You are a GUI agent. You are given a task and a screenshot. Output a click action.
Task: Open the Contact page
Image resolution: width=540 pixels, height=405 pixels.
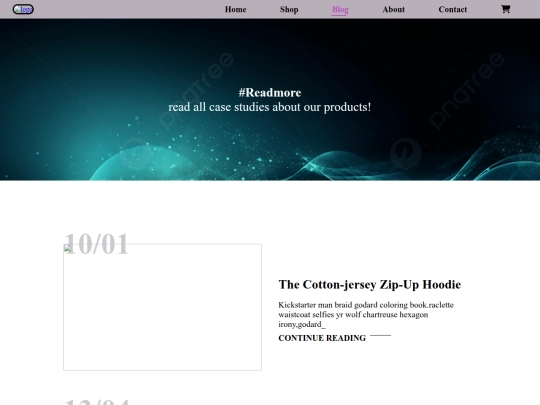point(453,9)
